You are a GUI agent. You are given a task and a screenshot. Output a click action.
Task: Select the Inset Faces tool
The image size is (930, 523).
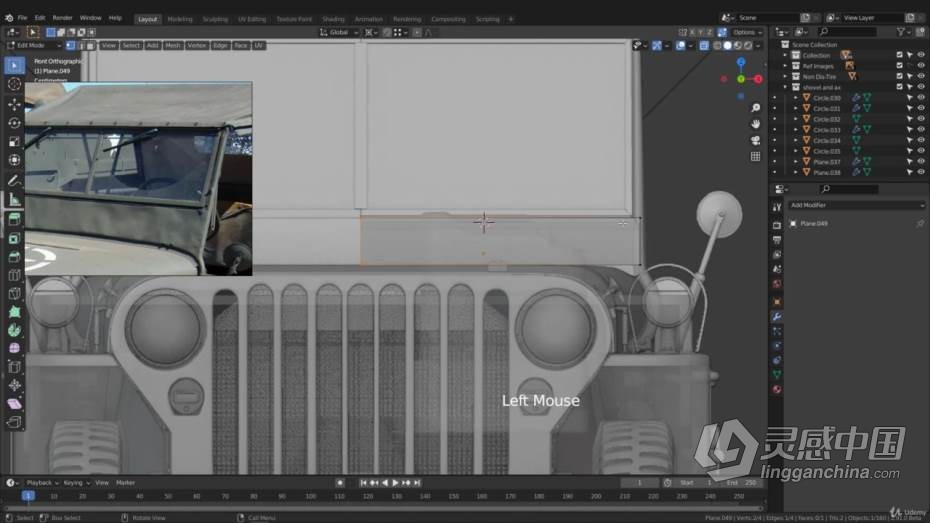[x=14, y=238]
